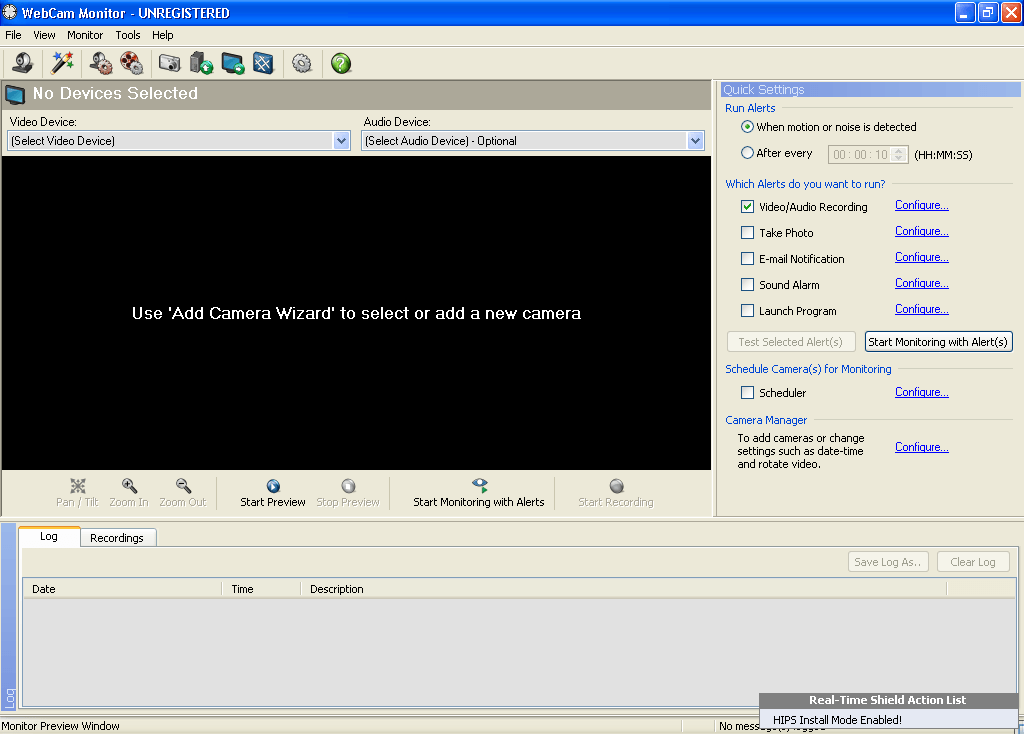This screenshot has height=734, width=1024.
Task: Open the Add Camera Wizard
Action: (x=62, y=62)
